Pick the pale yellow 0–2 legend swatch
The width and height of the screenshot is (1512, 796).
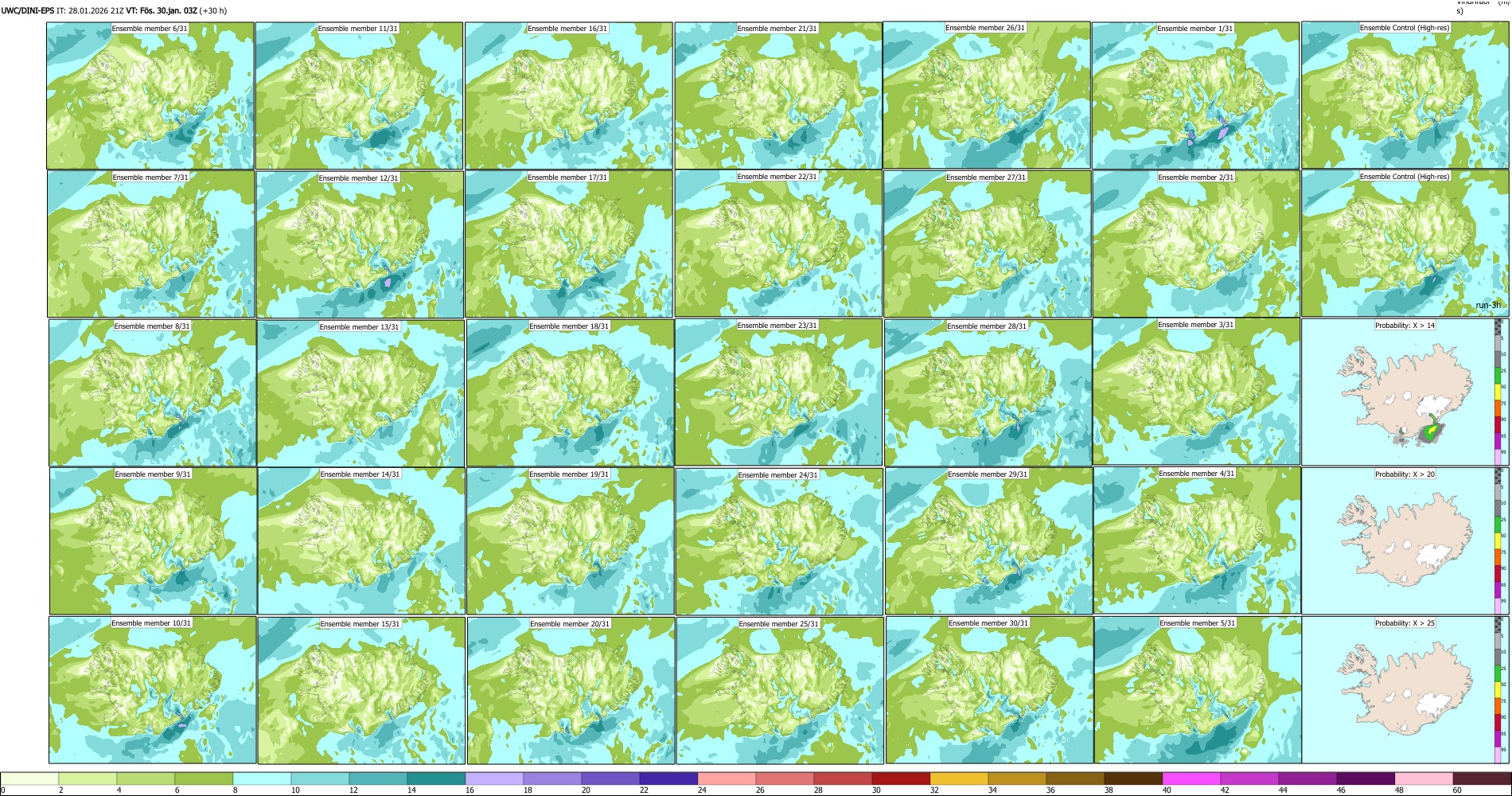[29, 778]
